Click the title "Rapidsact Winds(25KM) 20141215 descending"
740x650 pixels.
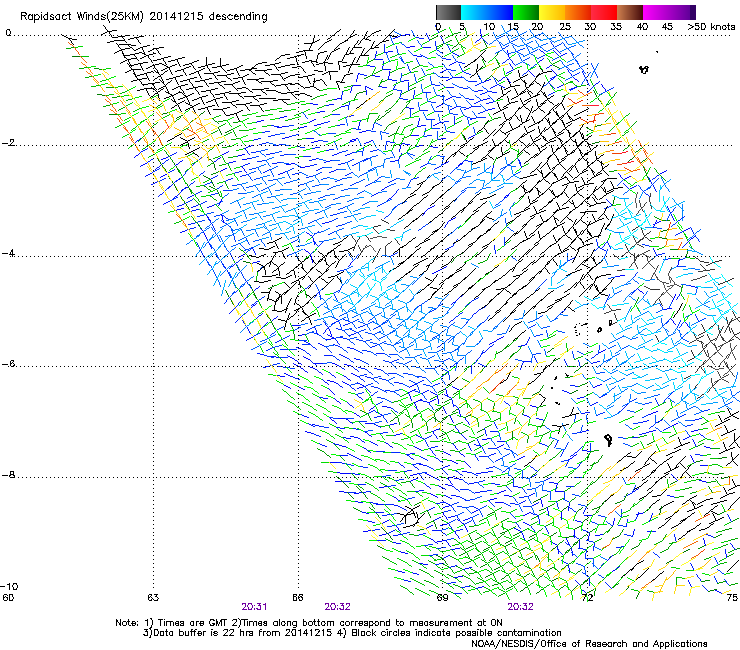point(143,17)
